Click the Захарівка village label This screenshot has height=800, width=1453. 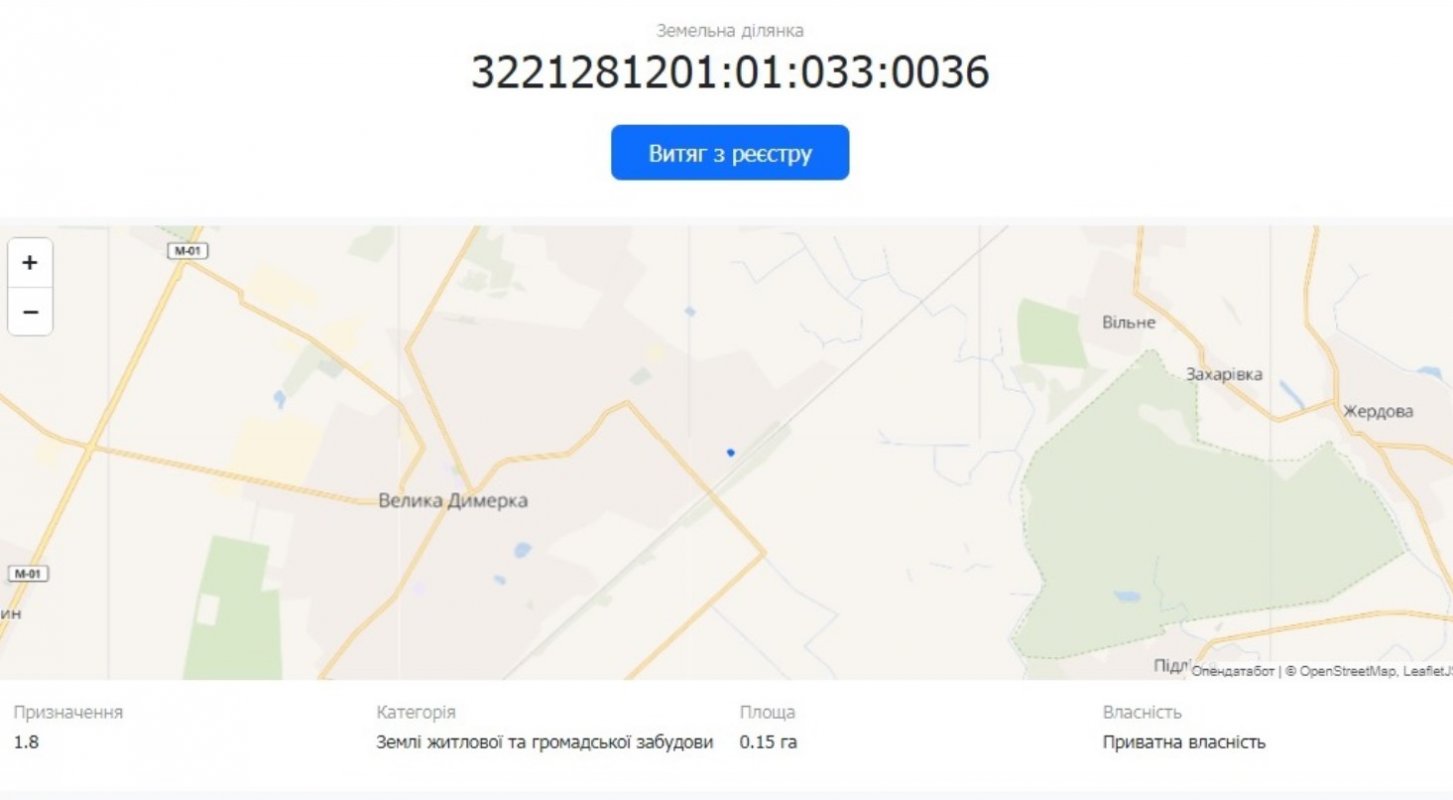pos(1224,375)
